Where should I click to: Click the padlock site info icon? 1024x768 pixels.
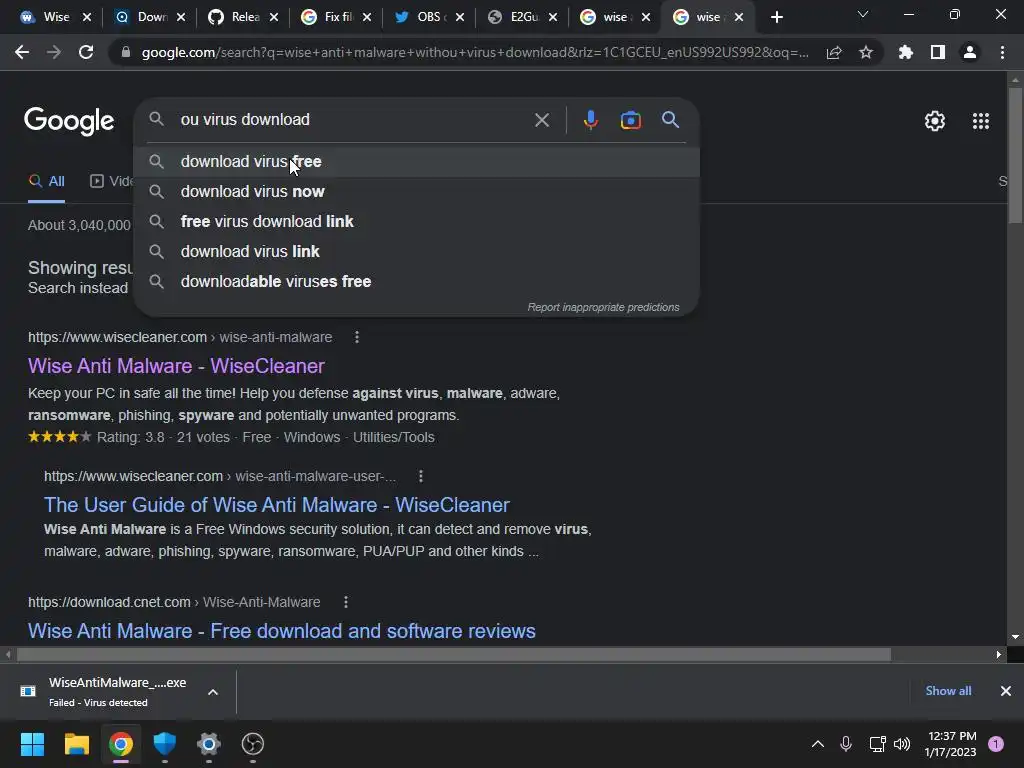click(126, 52)
